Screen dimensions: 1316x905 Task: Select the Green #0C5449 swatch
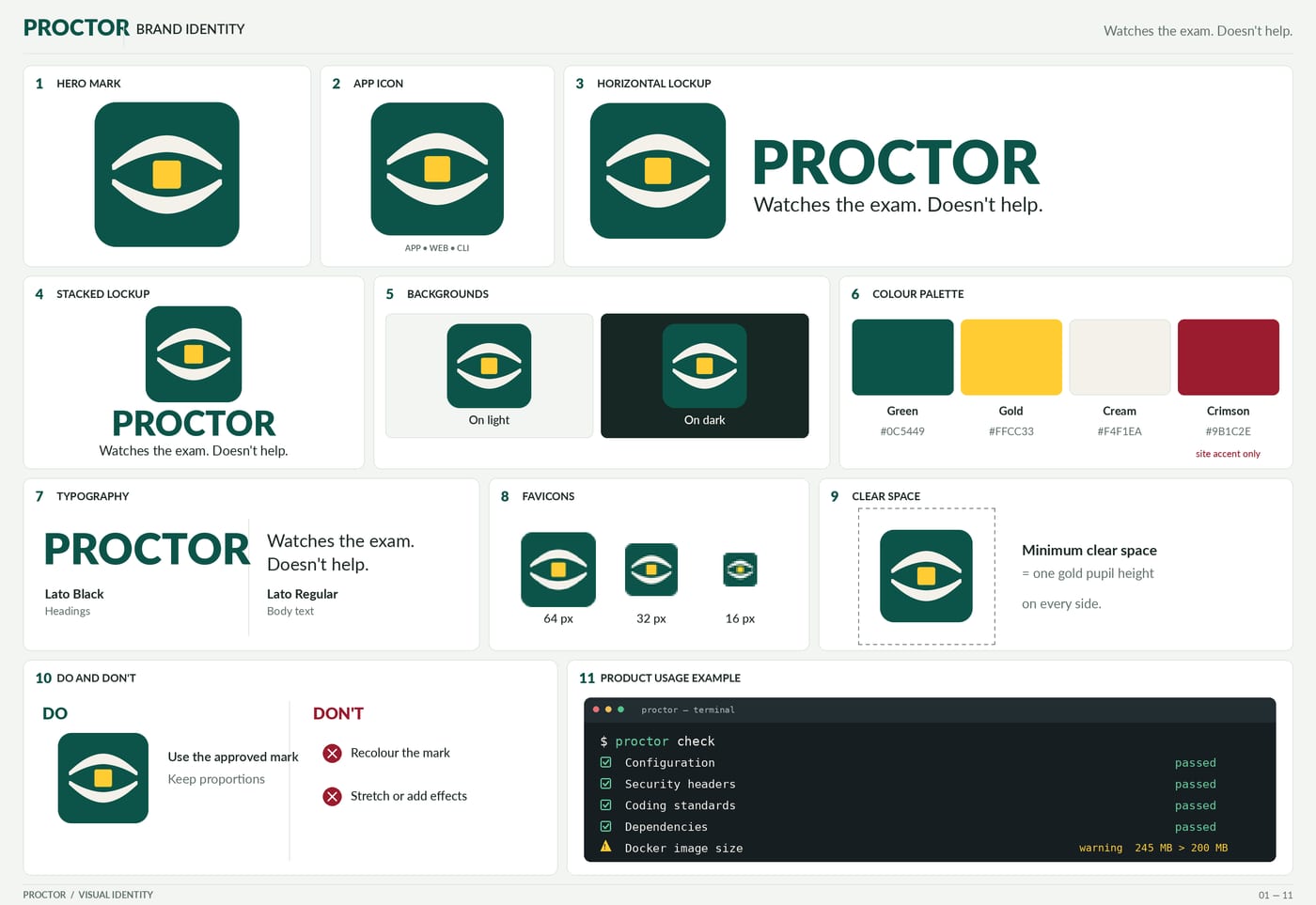pos(902,357)
